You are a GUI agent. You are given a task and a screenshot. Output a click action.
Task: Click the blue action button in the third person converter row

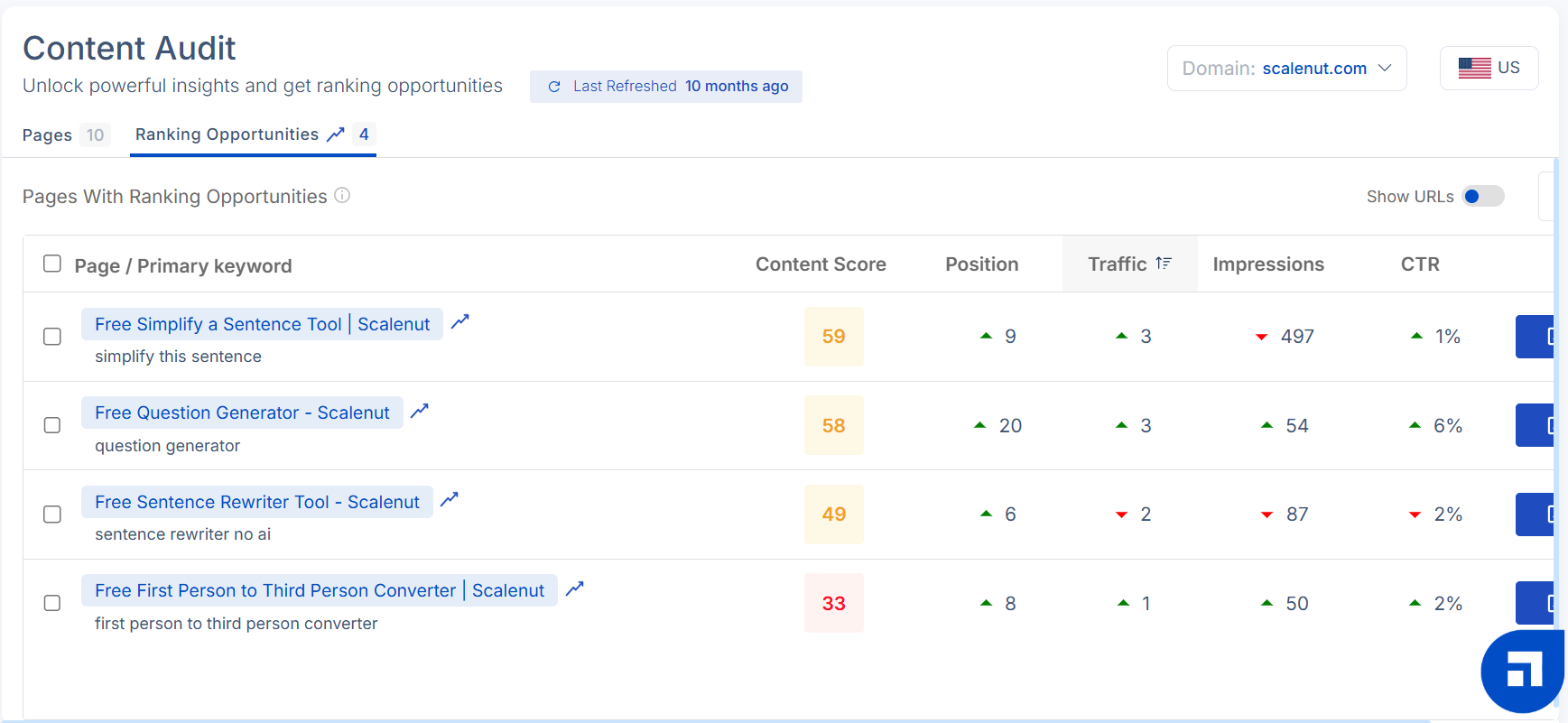pyautogui.click(x=1535, y=603)
